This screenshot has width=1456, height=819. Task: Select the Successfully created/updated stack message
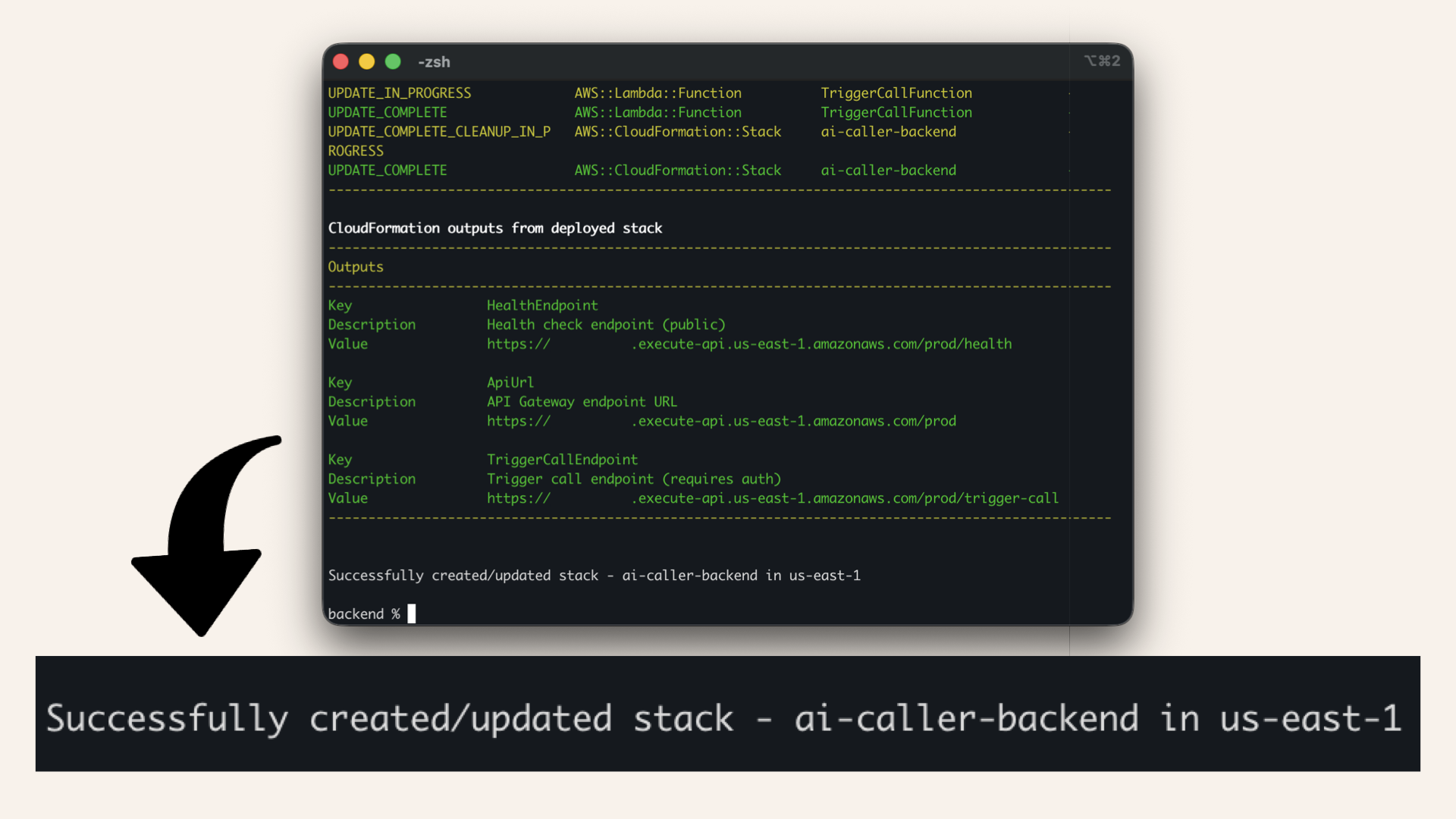(595, 575)
